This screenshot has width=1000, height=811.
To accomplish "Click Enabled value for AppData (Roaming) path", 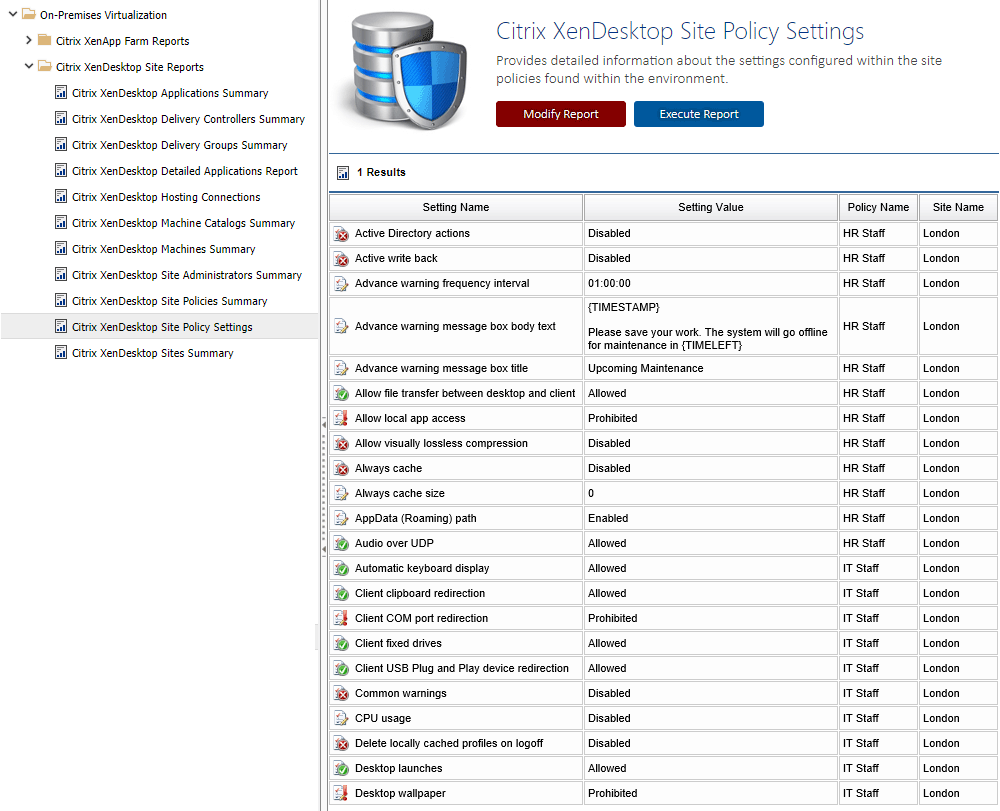I will 608,518.
